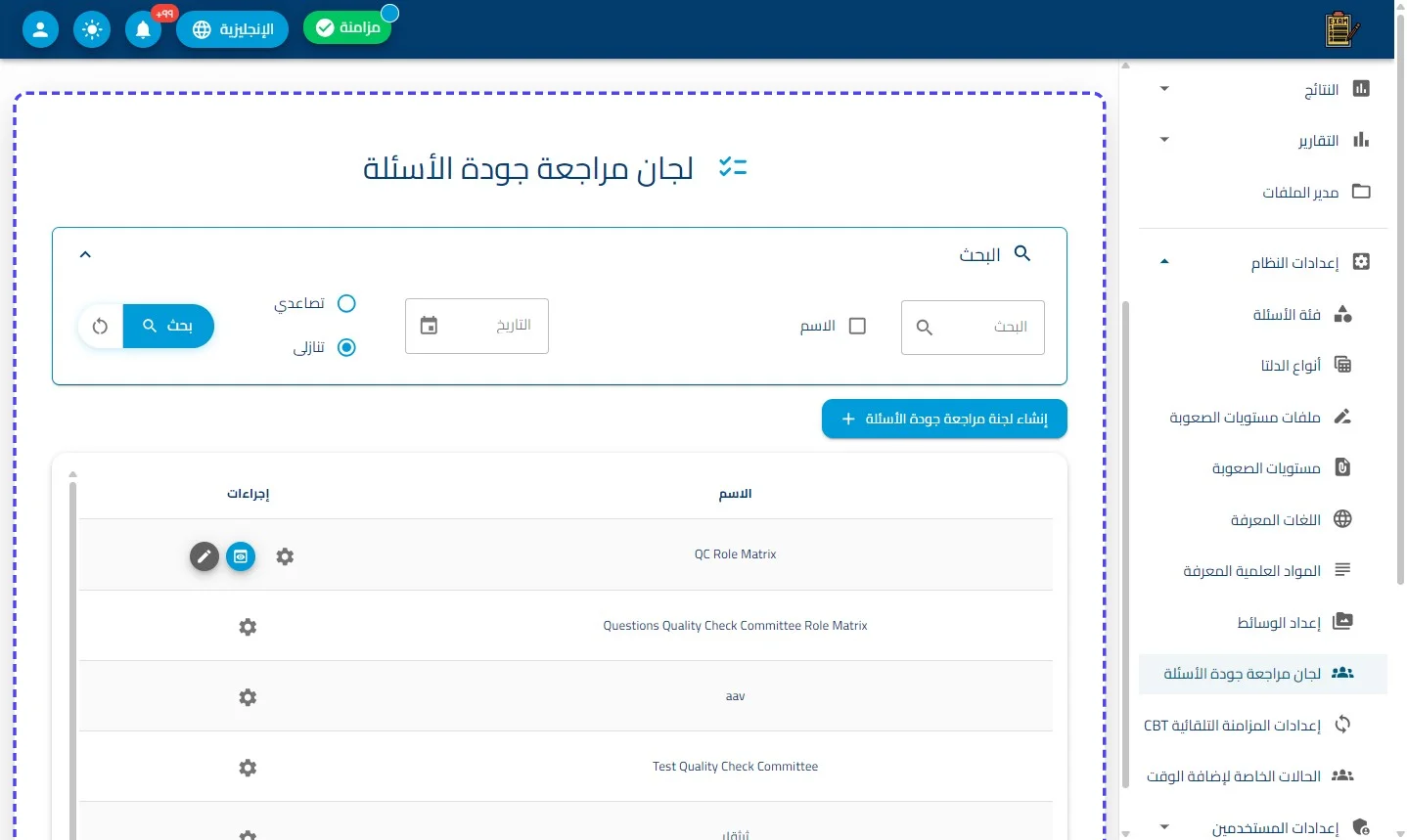This screenshot has height=840, width=1407.
Task: Click the green مزامنة sync button
Action: point(347,27)
